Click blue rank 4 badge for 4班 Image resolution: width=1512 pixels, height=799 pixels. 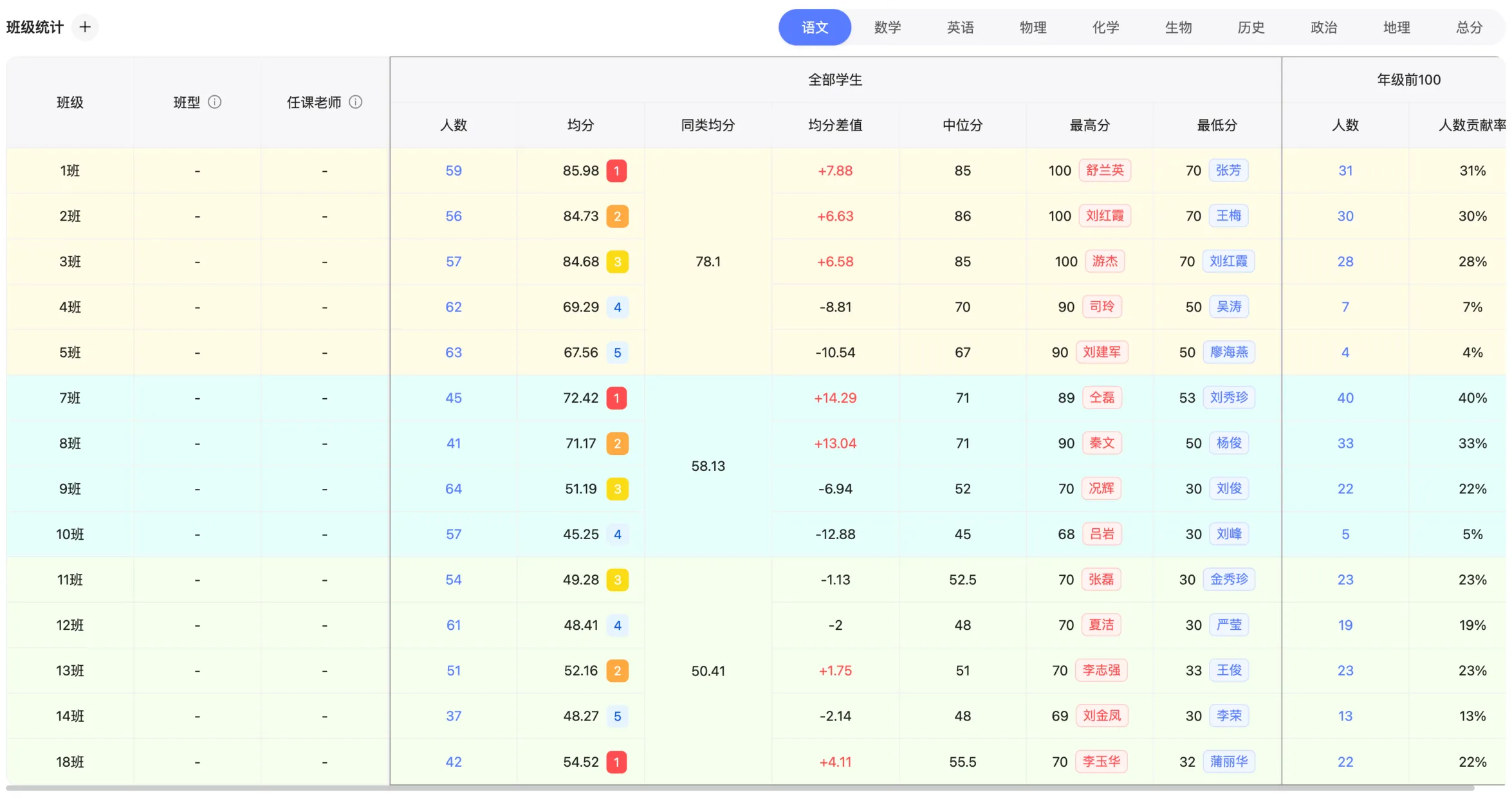617,307
